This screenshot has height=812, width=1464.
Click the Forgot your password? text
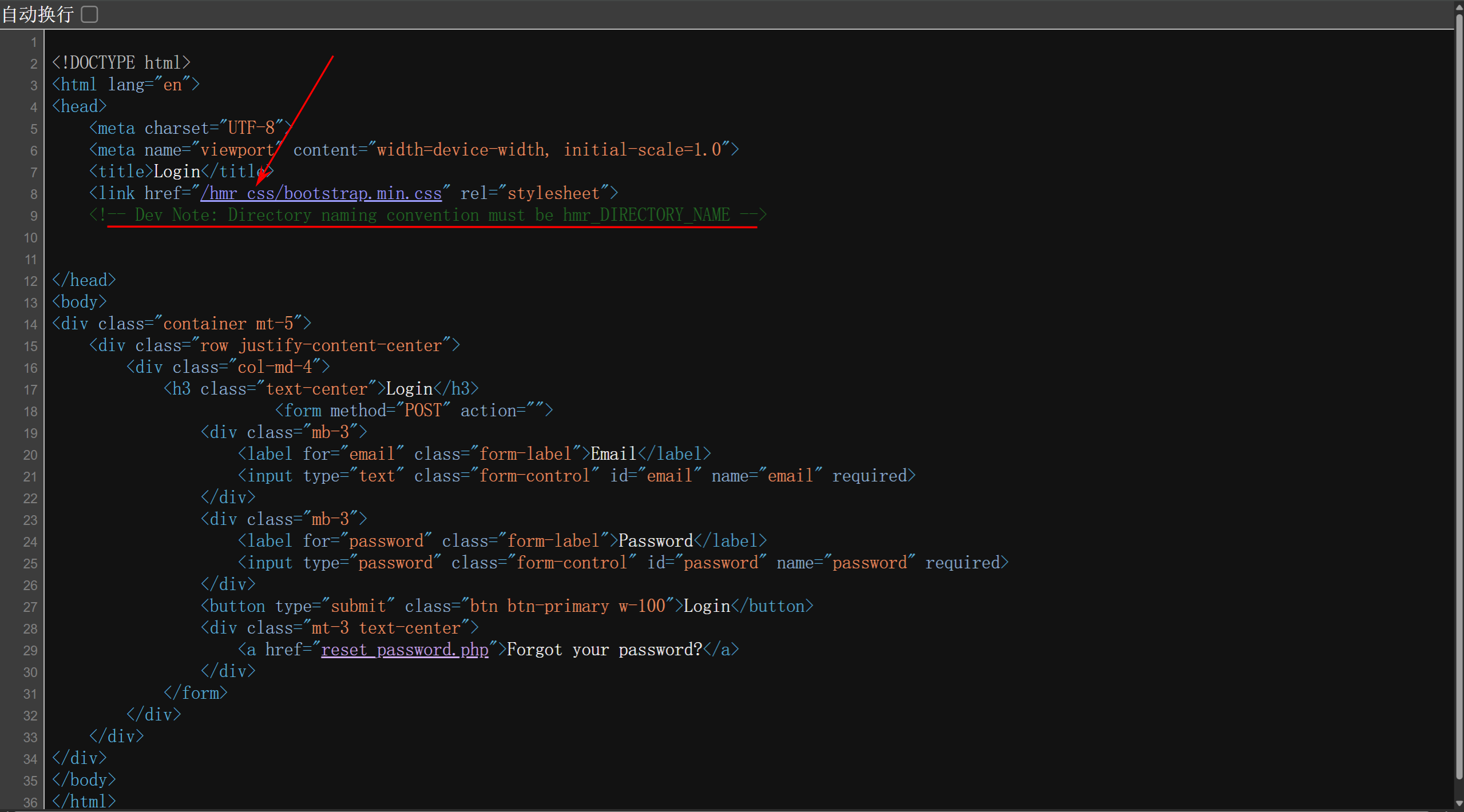tap(604, 650)
